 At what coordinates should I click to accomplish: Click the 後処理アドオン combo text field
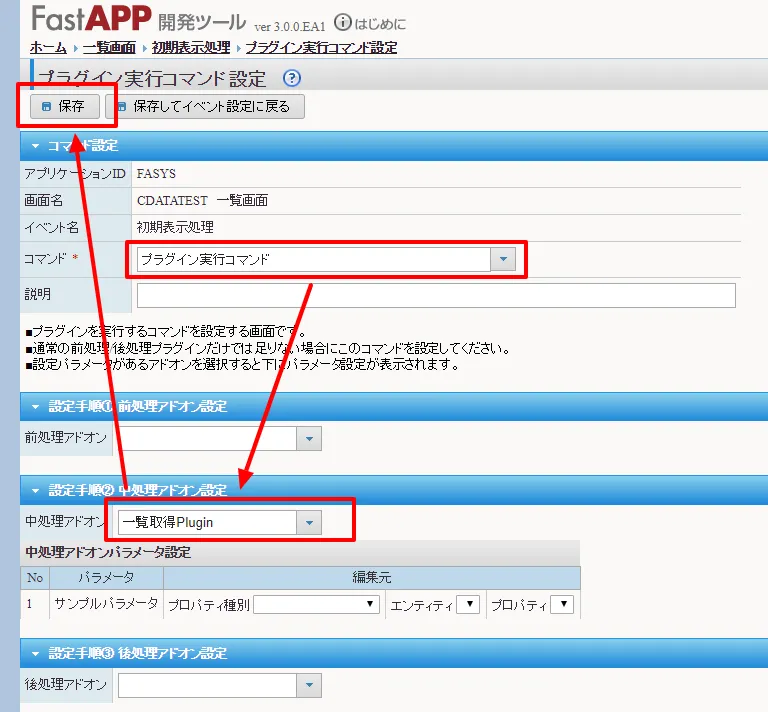[x=207, y=685]
